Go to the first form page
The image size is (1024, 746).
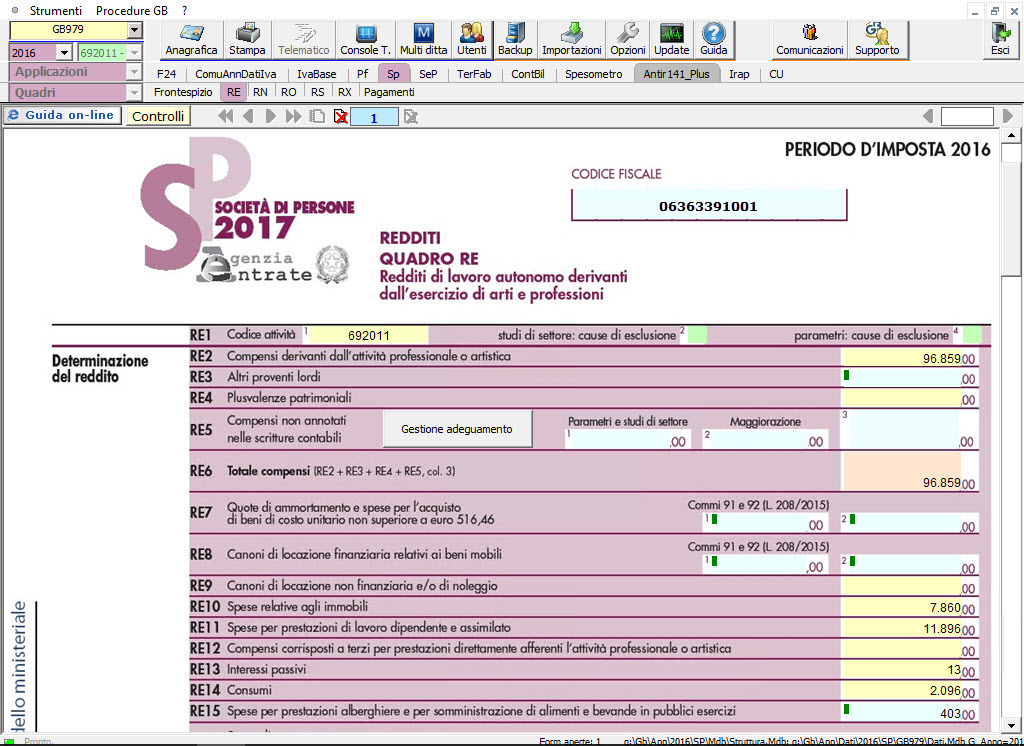(x=226, y=116)
